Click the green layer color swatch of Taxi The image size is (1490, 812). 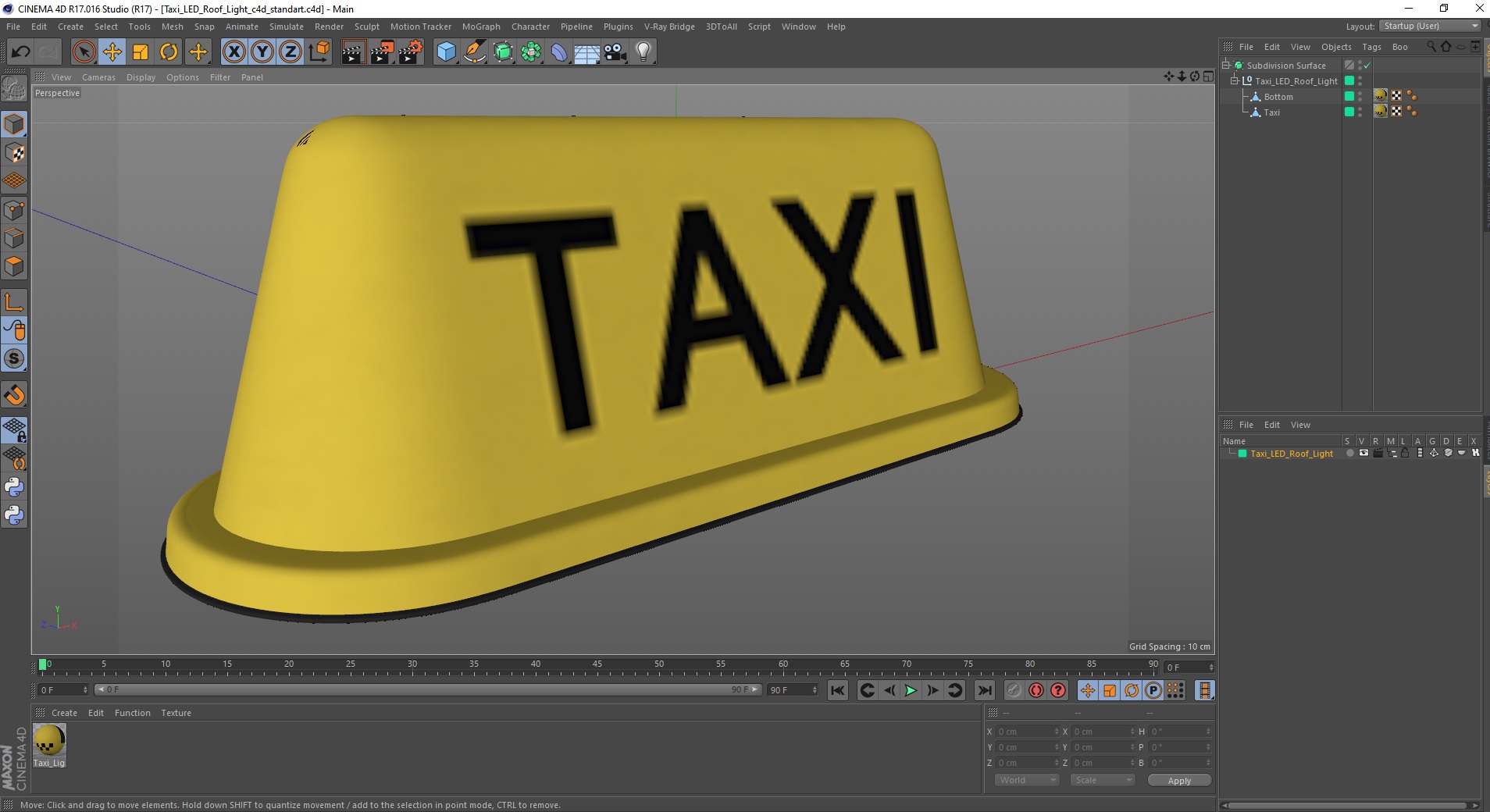(1349, 112)
